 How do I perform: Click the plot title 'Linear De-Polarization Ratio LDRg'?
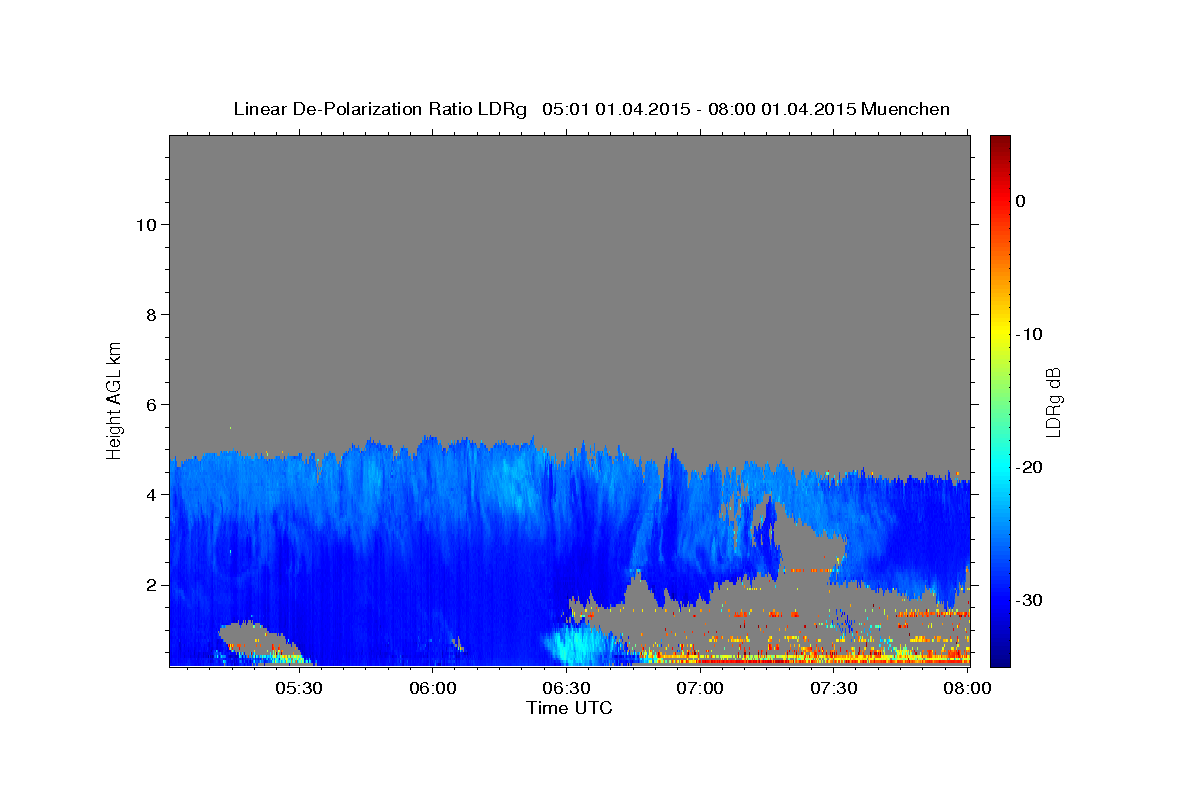pos(380,108)
